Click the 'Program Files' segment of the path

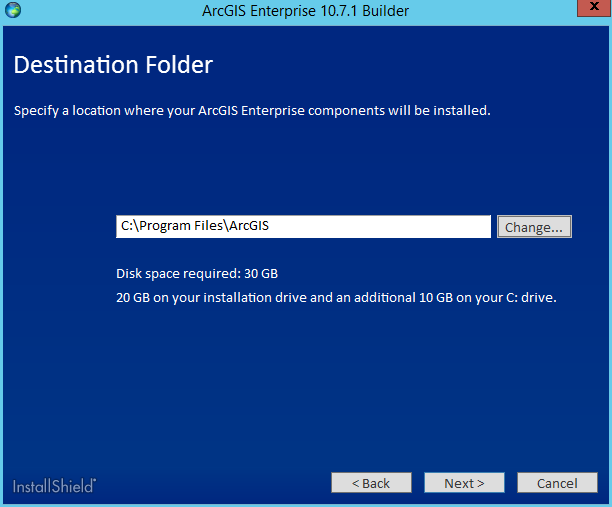pyautogui.click(x=181, y=227)
